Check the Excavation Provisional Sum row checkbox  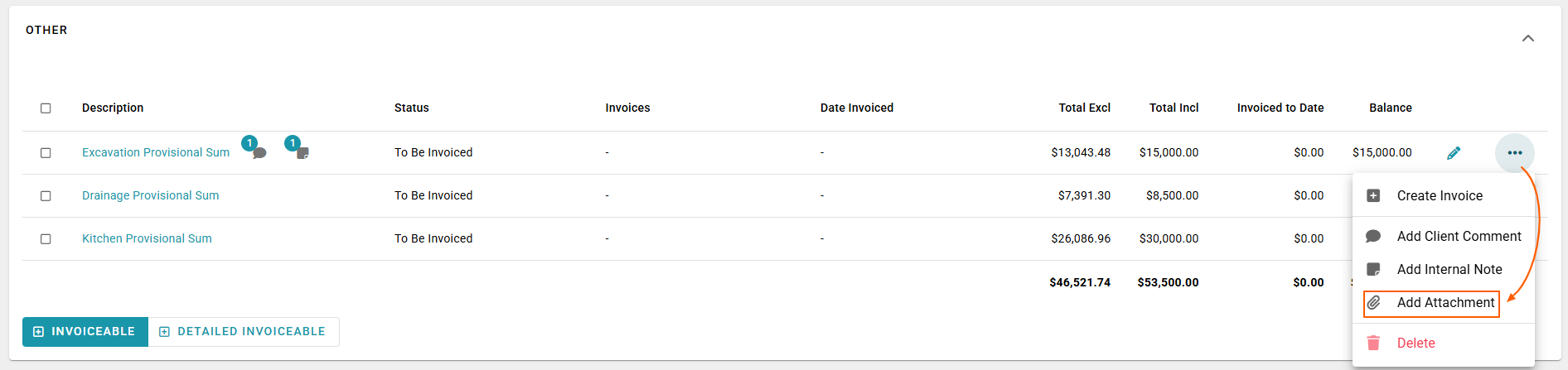(x=46, y=153)
